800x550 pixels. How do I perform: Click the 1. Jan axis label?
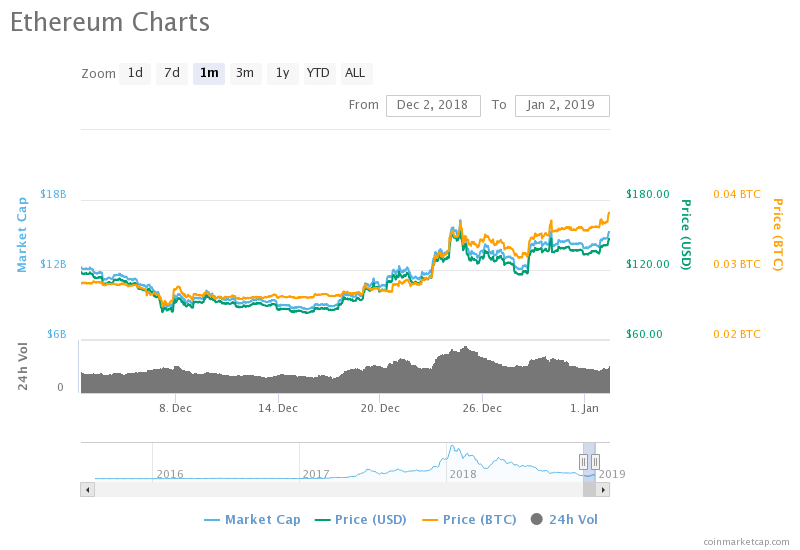coord(584,409)
